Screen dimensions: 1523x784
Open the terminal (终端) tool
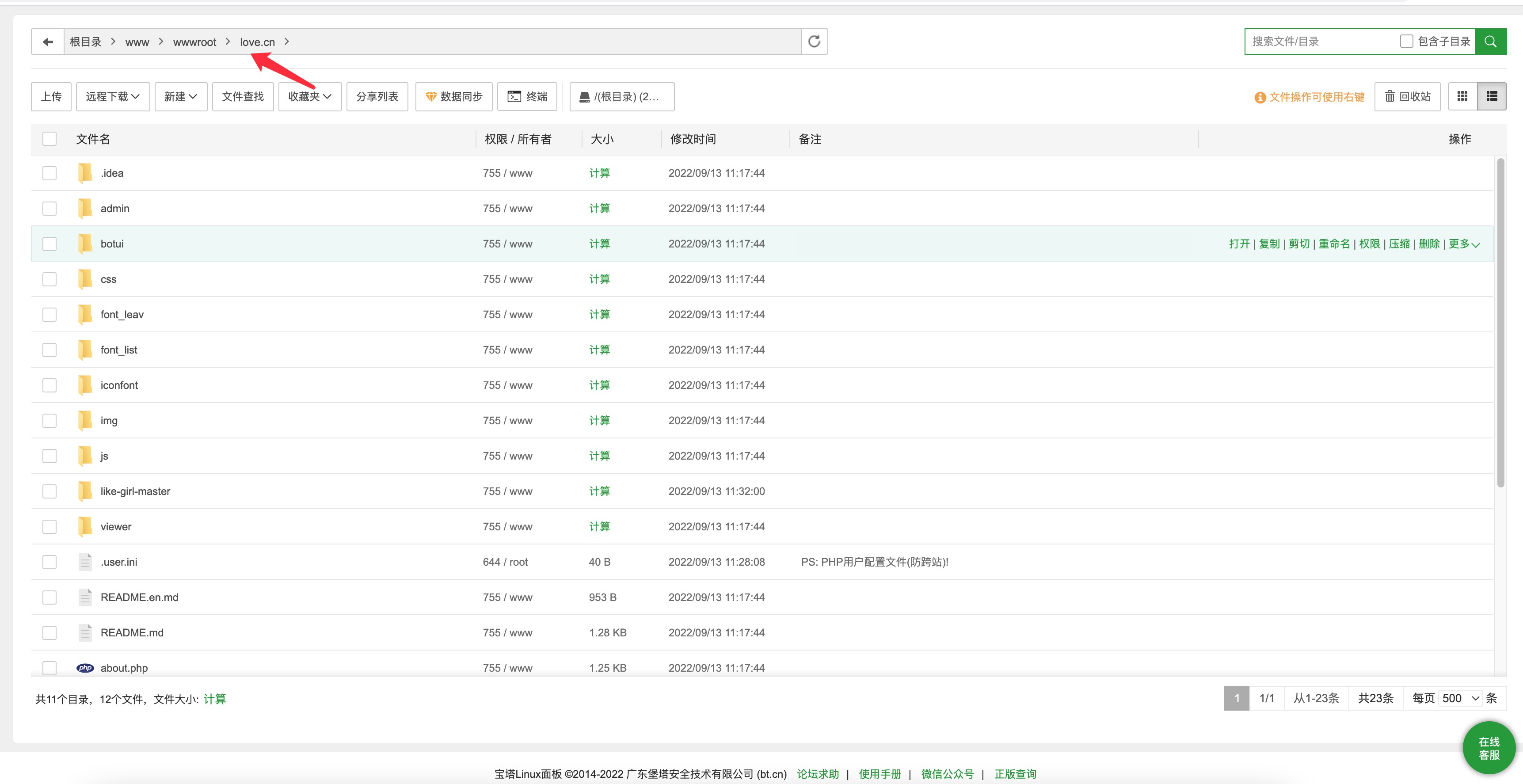(x=527, y=96)
